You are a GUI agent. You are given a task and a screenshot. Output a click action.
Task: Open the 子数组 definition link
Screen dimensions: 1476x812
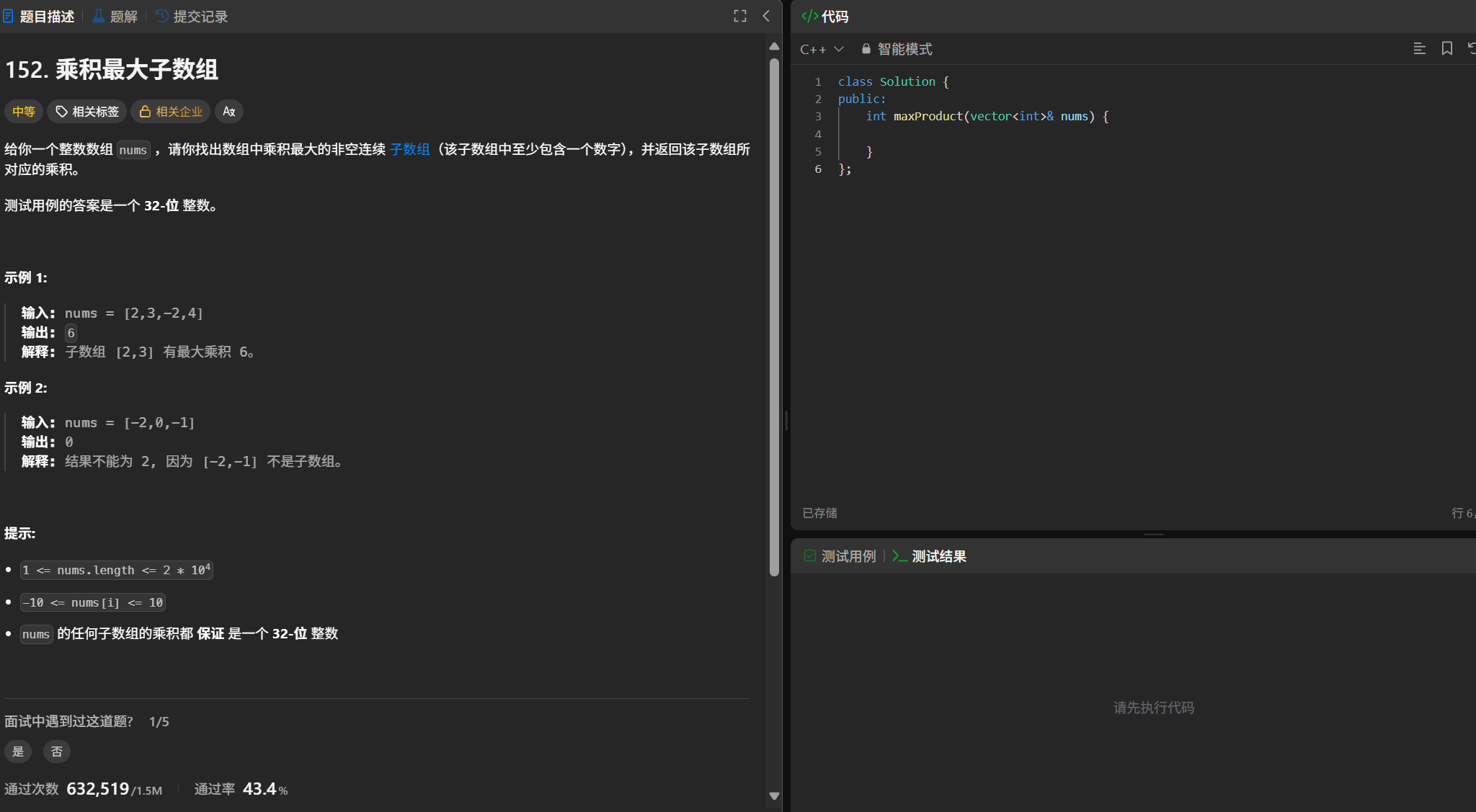[409, 149]
